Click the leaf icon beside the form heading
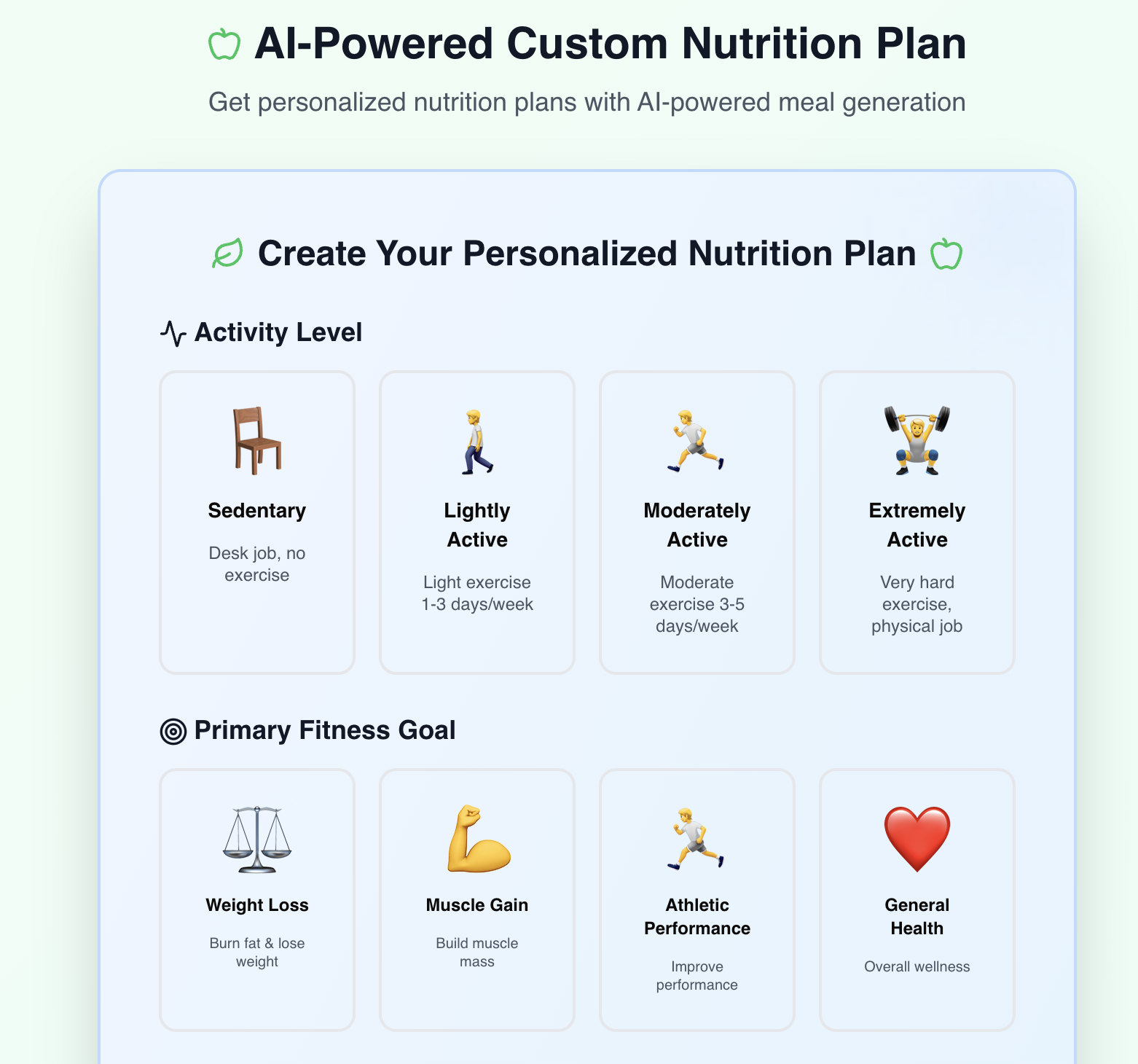This screenshot has width=1138, height=1064. click(x=227, y=254)
